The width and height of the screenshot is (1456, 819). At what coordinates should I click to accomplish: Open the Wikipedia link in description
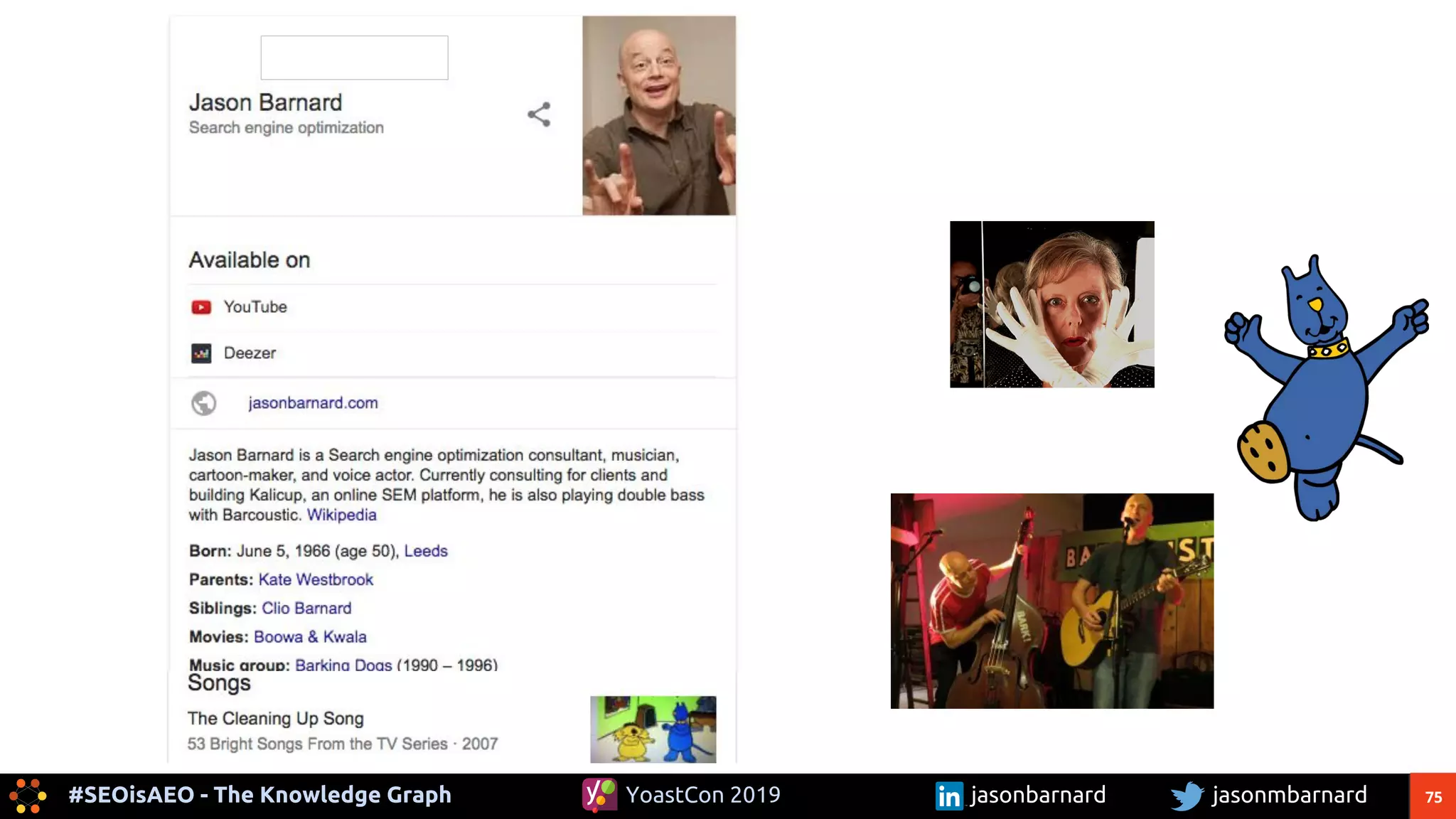pyautogui.click(x=342, y=515)
